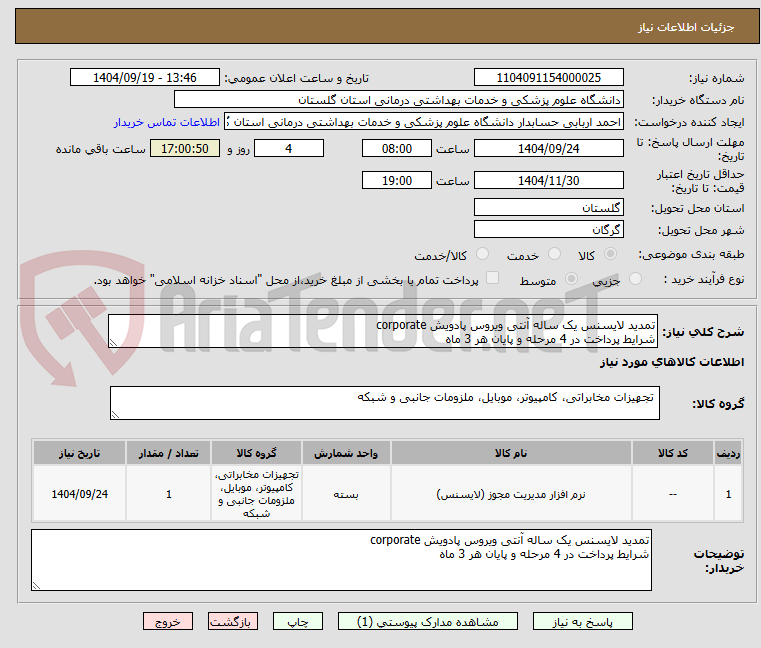The width and height of the screenshot is (761, 648).
Task: Click the table date cell 1404/09/24
Action: [80, 494]
